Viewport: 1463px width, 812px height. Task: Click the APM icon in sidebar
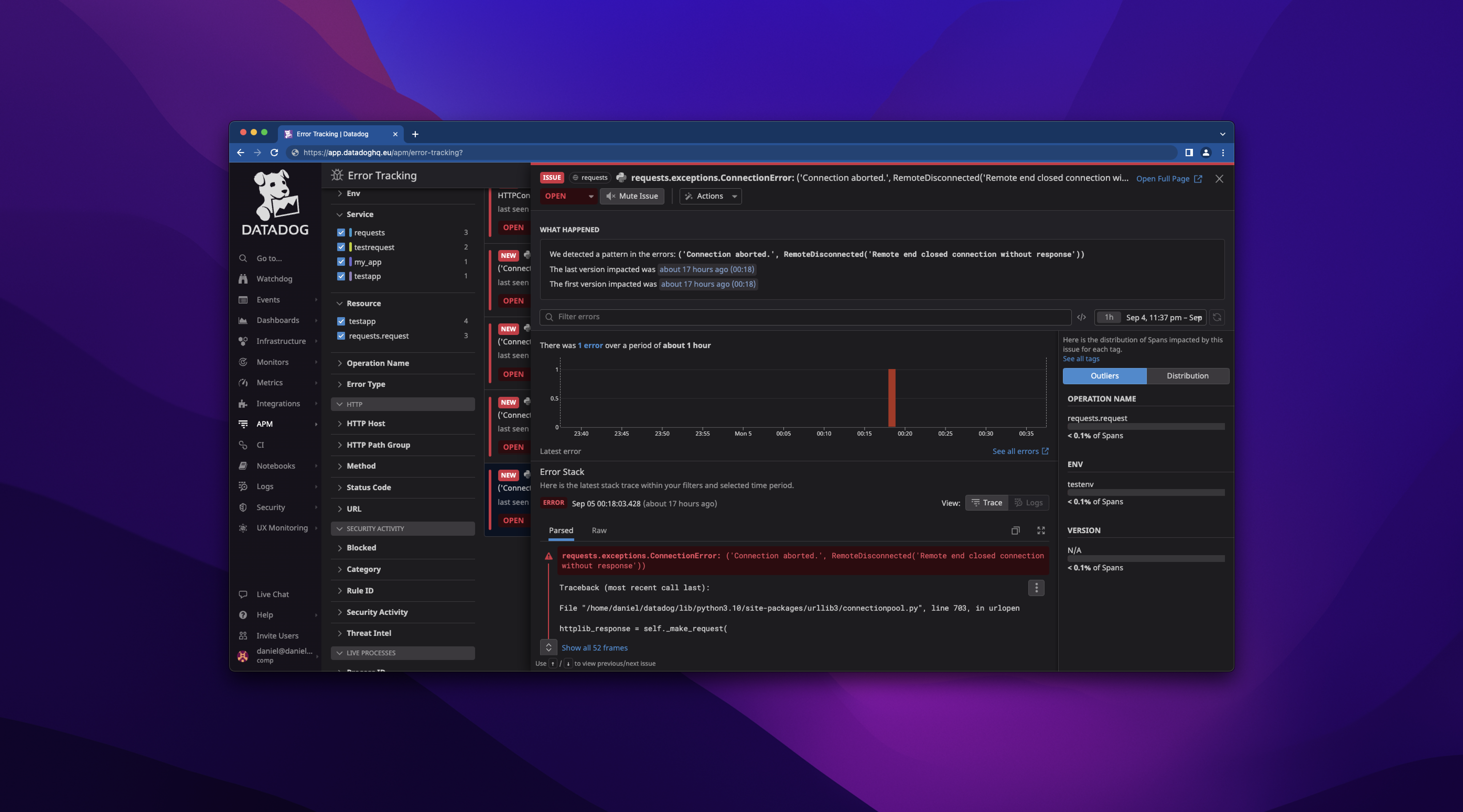click(243, 424)
